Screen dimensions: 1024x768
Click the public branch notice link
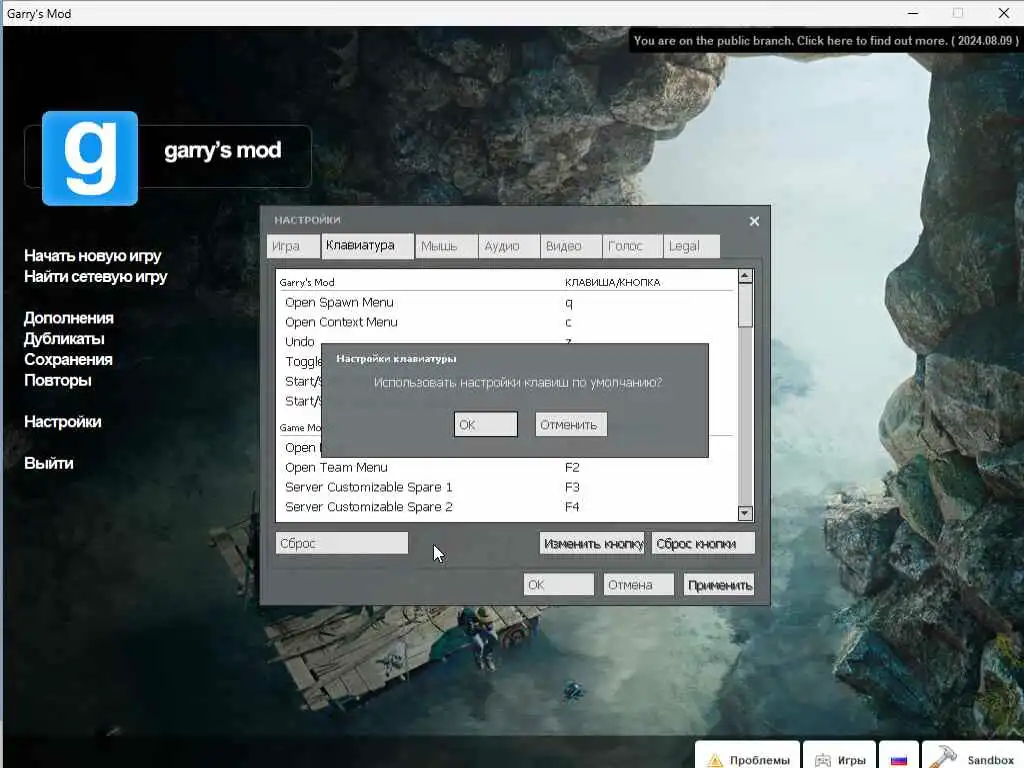825,40
